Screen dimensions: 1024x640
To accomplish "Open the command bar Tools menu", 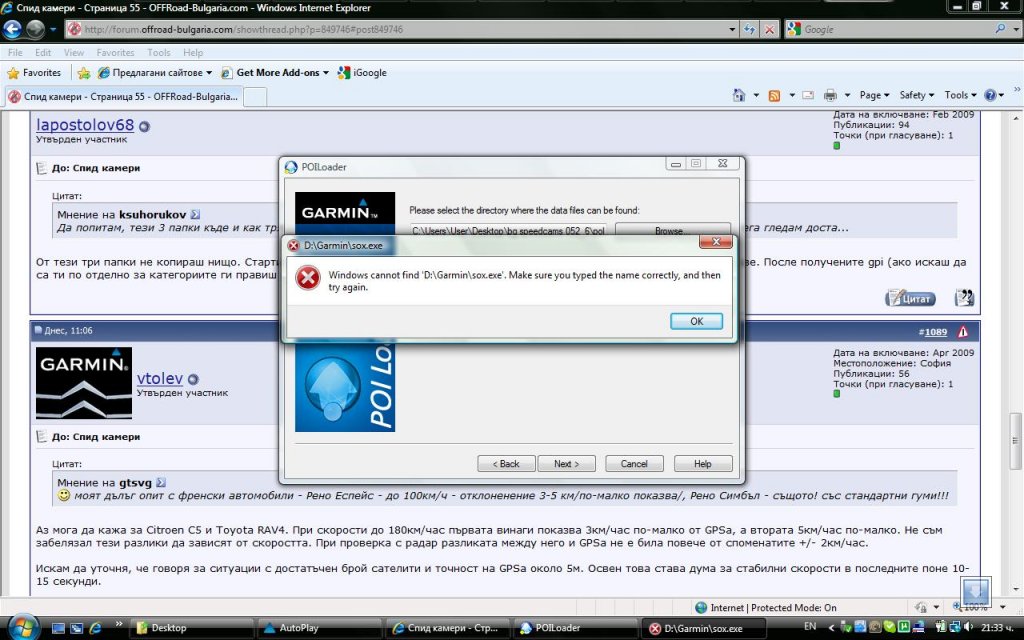I will [x=960, y=95].
